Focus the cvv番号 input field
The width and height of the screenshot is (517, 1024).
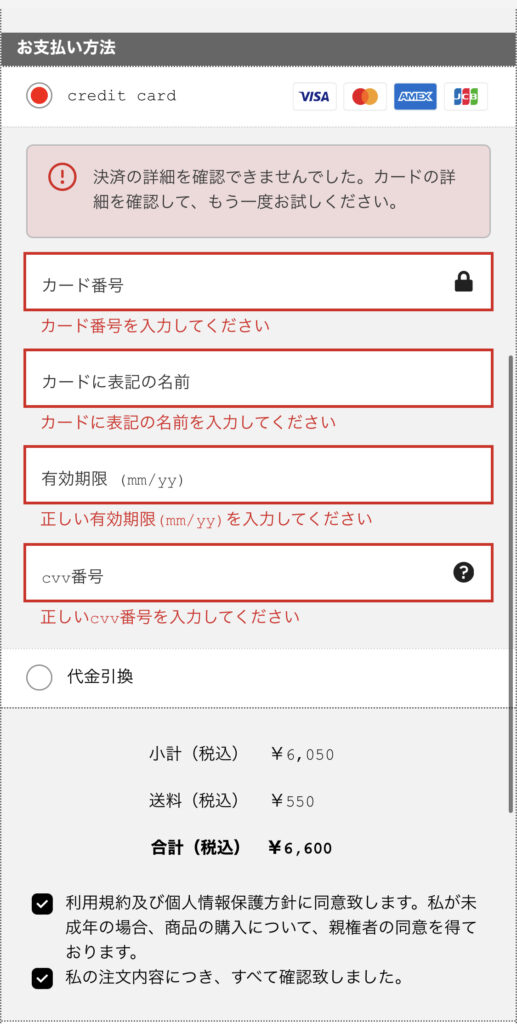(258, 572)
